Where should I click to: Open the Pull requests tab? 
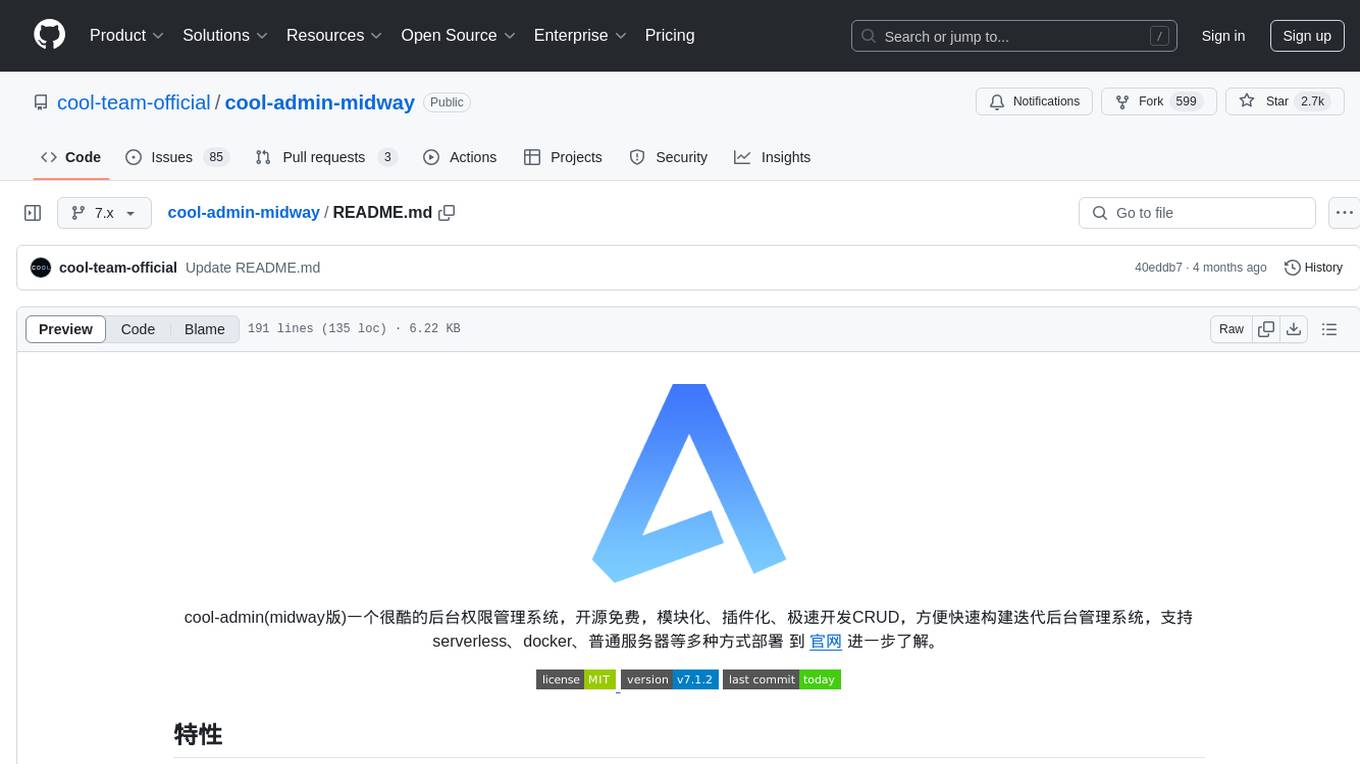pos(326,157)
